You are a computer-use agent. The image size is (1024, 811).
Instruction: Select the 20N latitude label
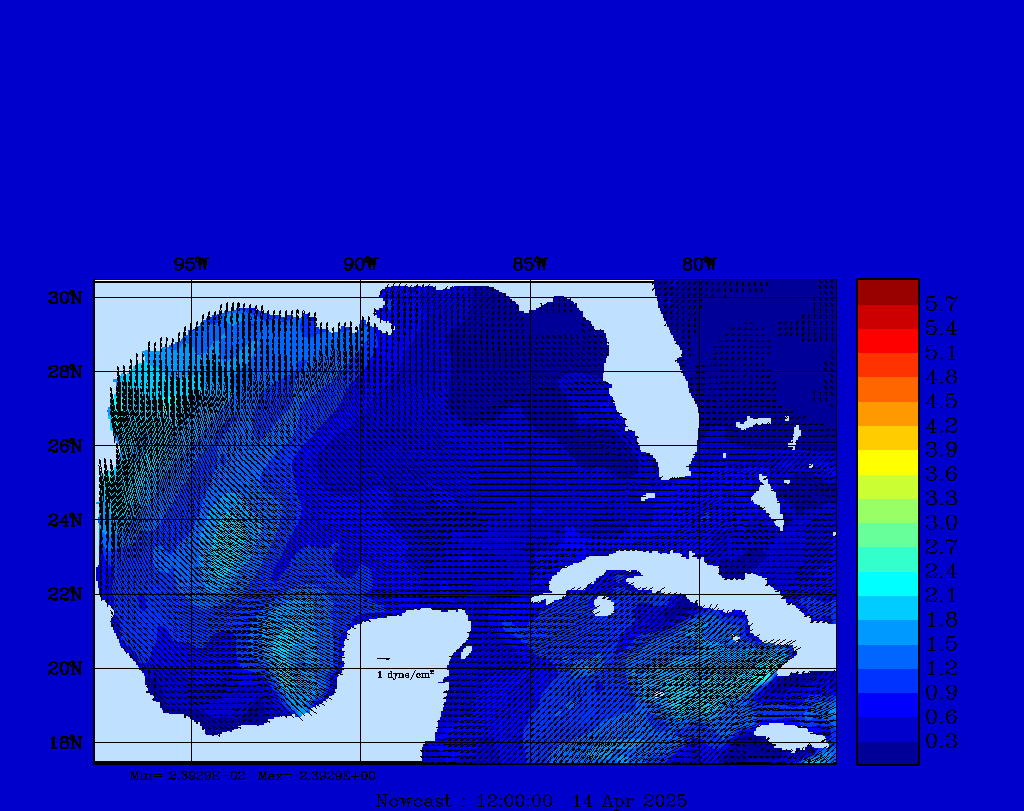pyautogui.click(x=65, y=669)
